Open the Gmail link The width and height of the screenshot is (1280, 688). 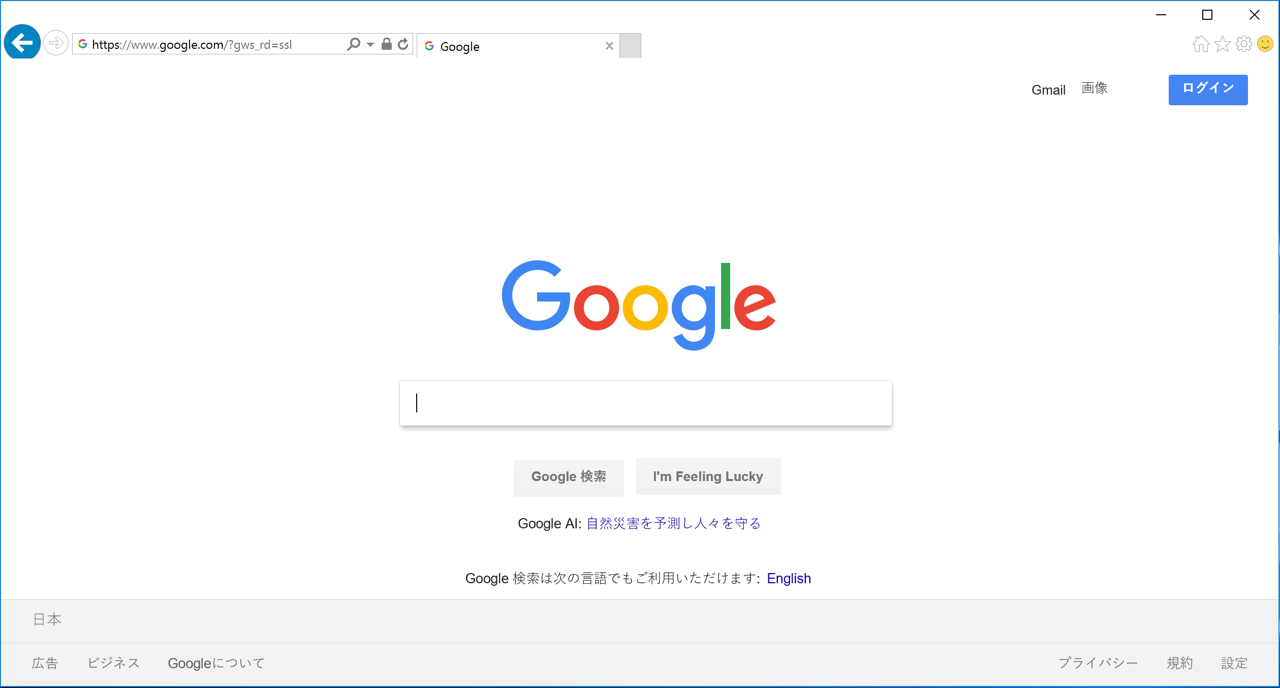click(1048, 90)
